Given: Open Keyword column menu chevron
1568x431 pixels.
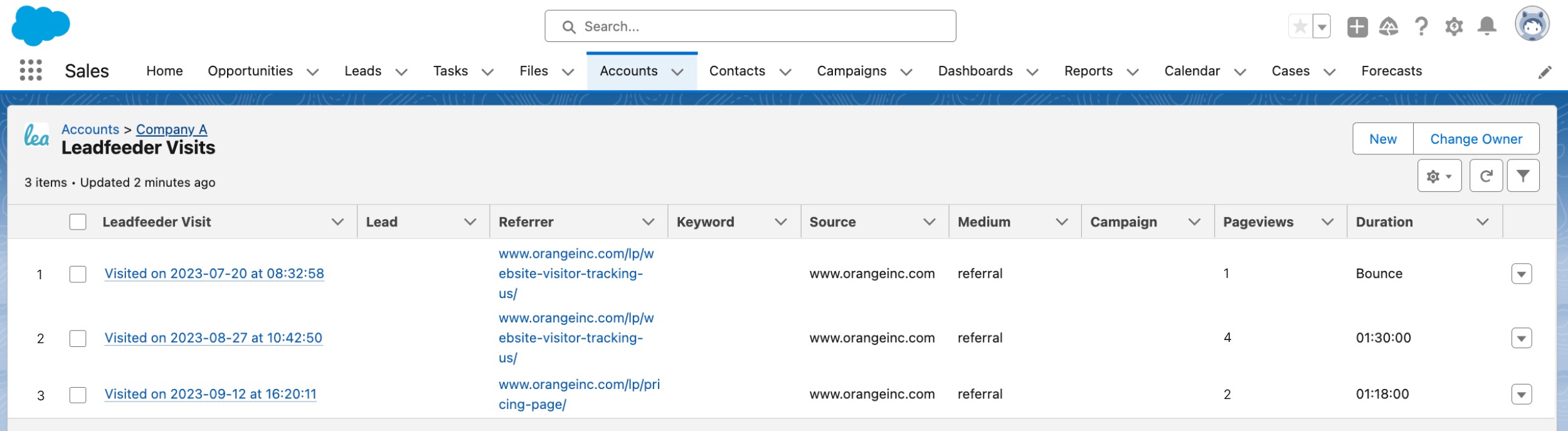Looking at the screenshot, I should coord(780,222).
